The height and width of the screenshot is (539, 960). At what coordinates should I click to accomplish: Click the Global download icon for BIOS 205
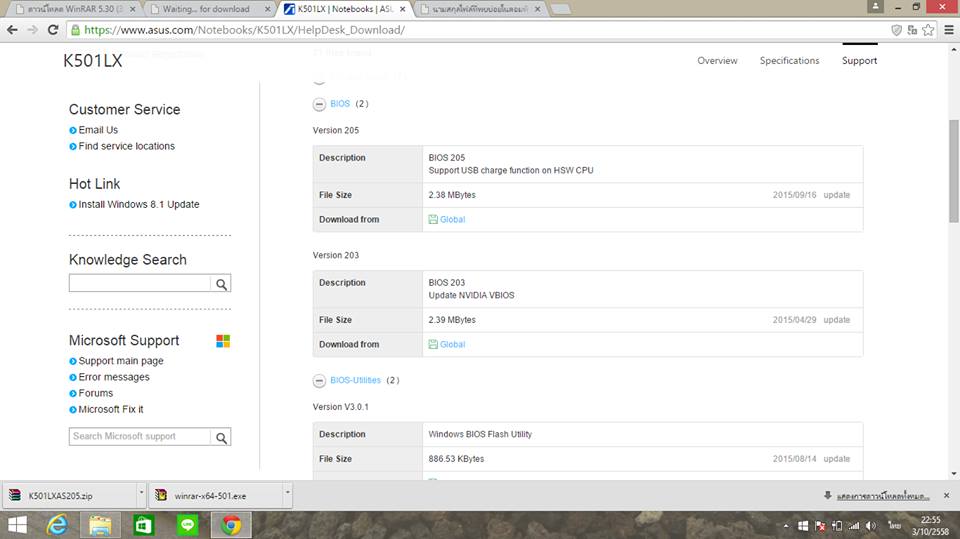(x=433, y=219)
